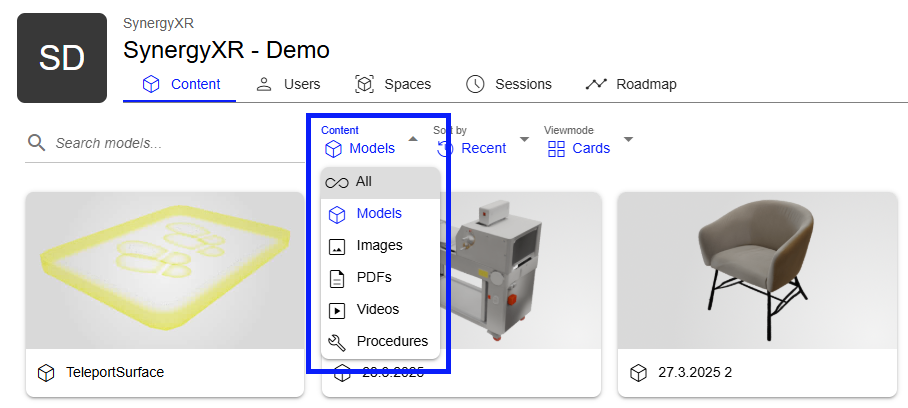Open the Sort by Recent dropdown
Viewport: 908px width, 408px height.
click(482, 141)
